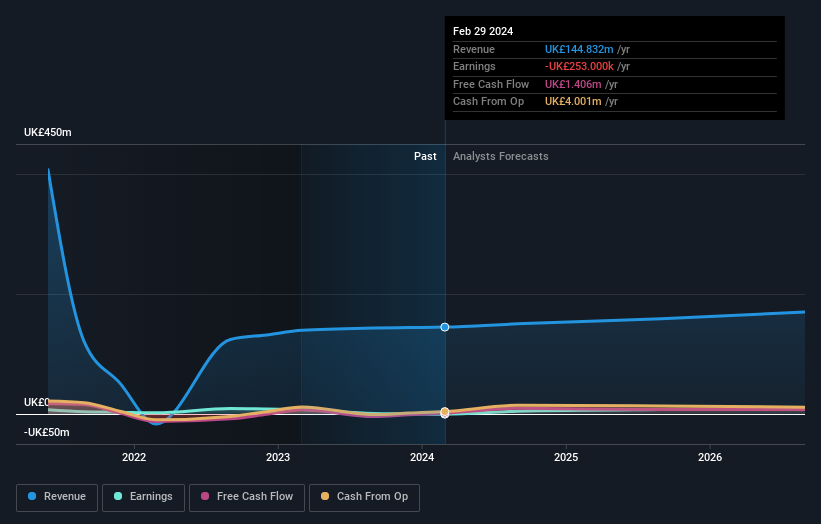Screen dimensions: 821x524
Task: Click the Earnings row label in tooltip
Action: coord(474,66)
